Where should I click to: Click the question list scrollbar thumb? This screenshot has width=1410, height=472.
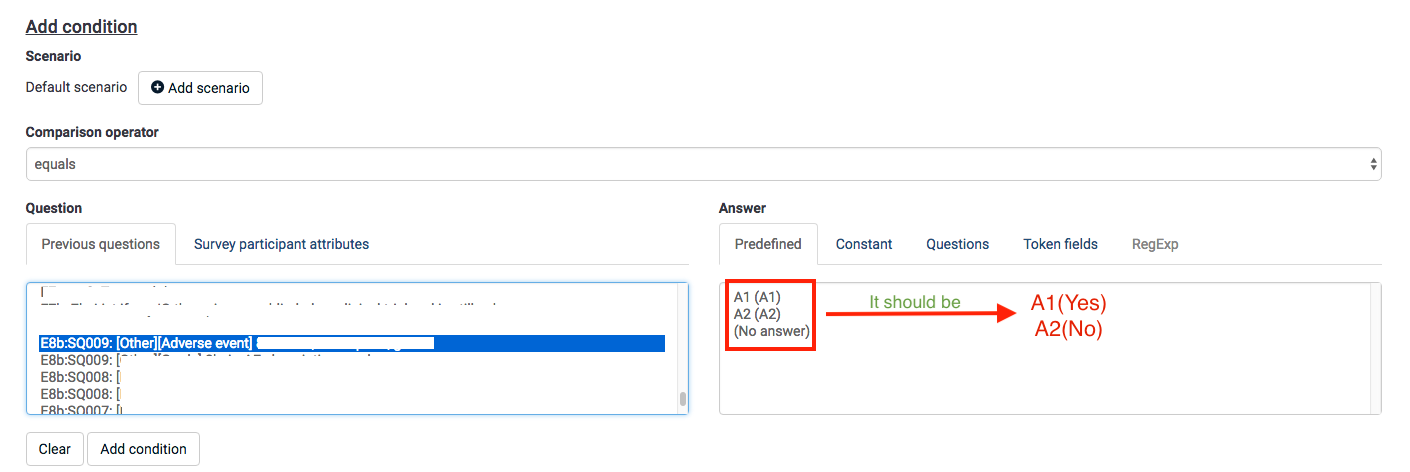(x=683, y=399)
